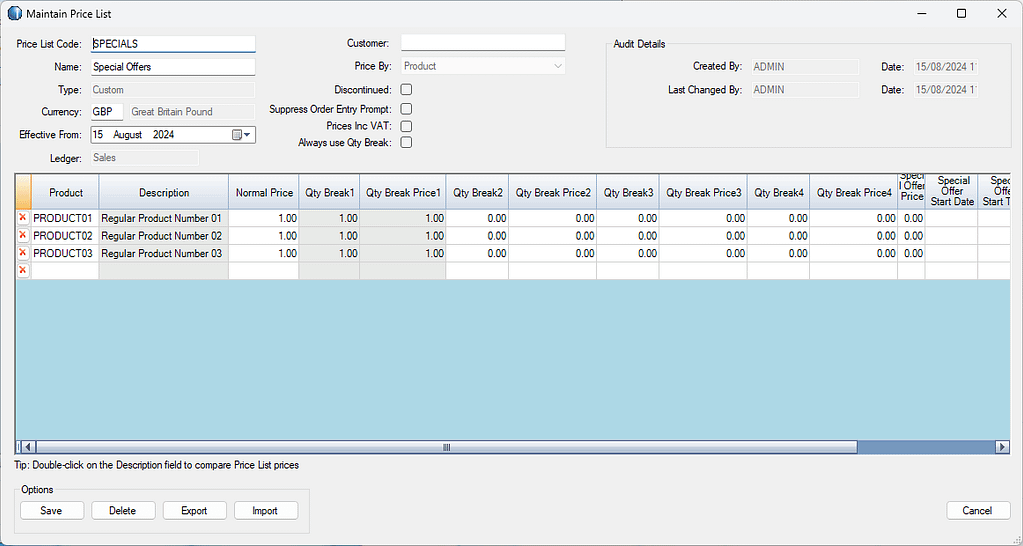
Task: Toggle the Prices Inc VAT checkbox
Action: point(406,126)
